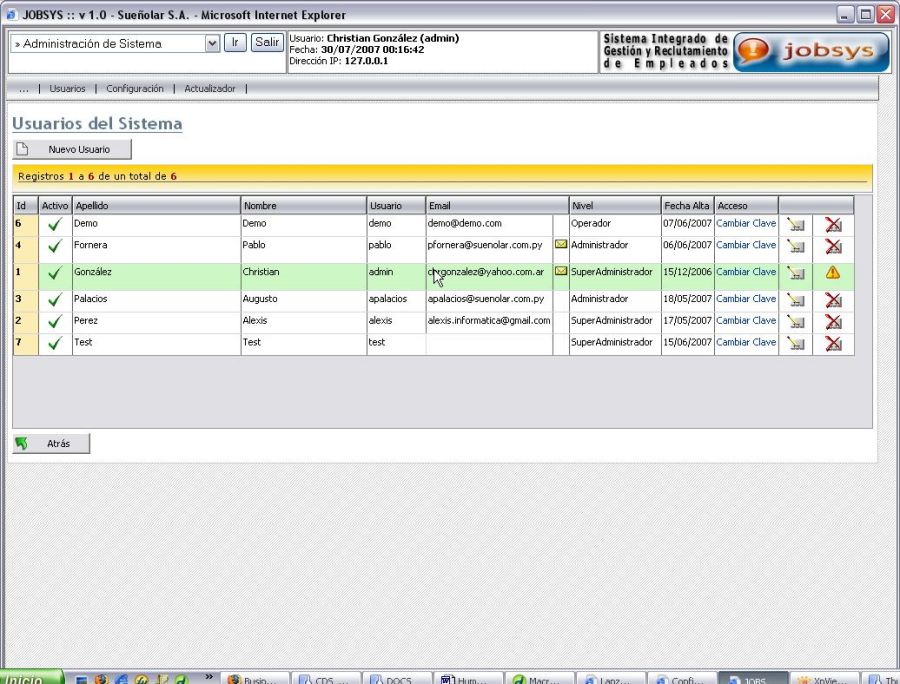
Task: Open the Usuarios menu
Action: coord(67,89)
